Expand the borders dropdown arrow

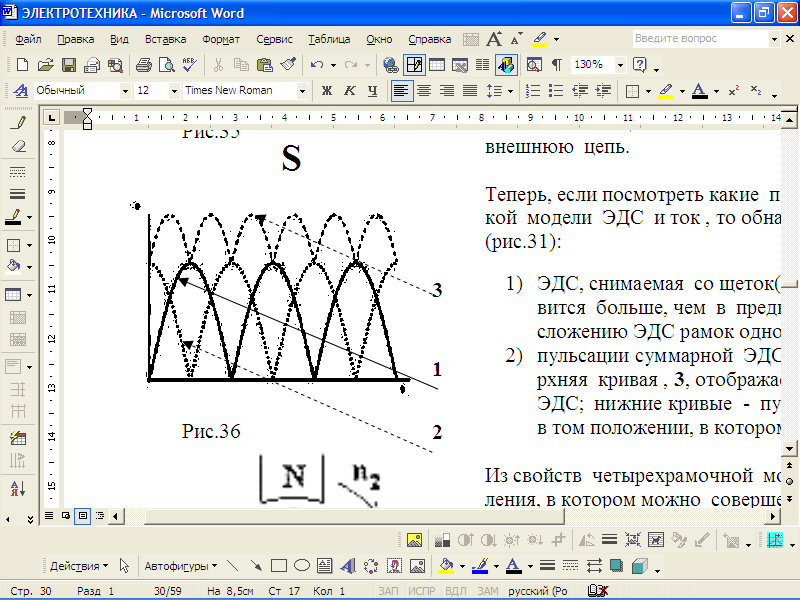pyautogui.click(x=648, y=91)
